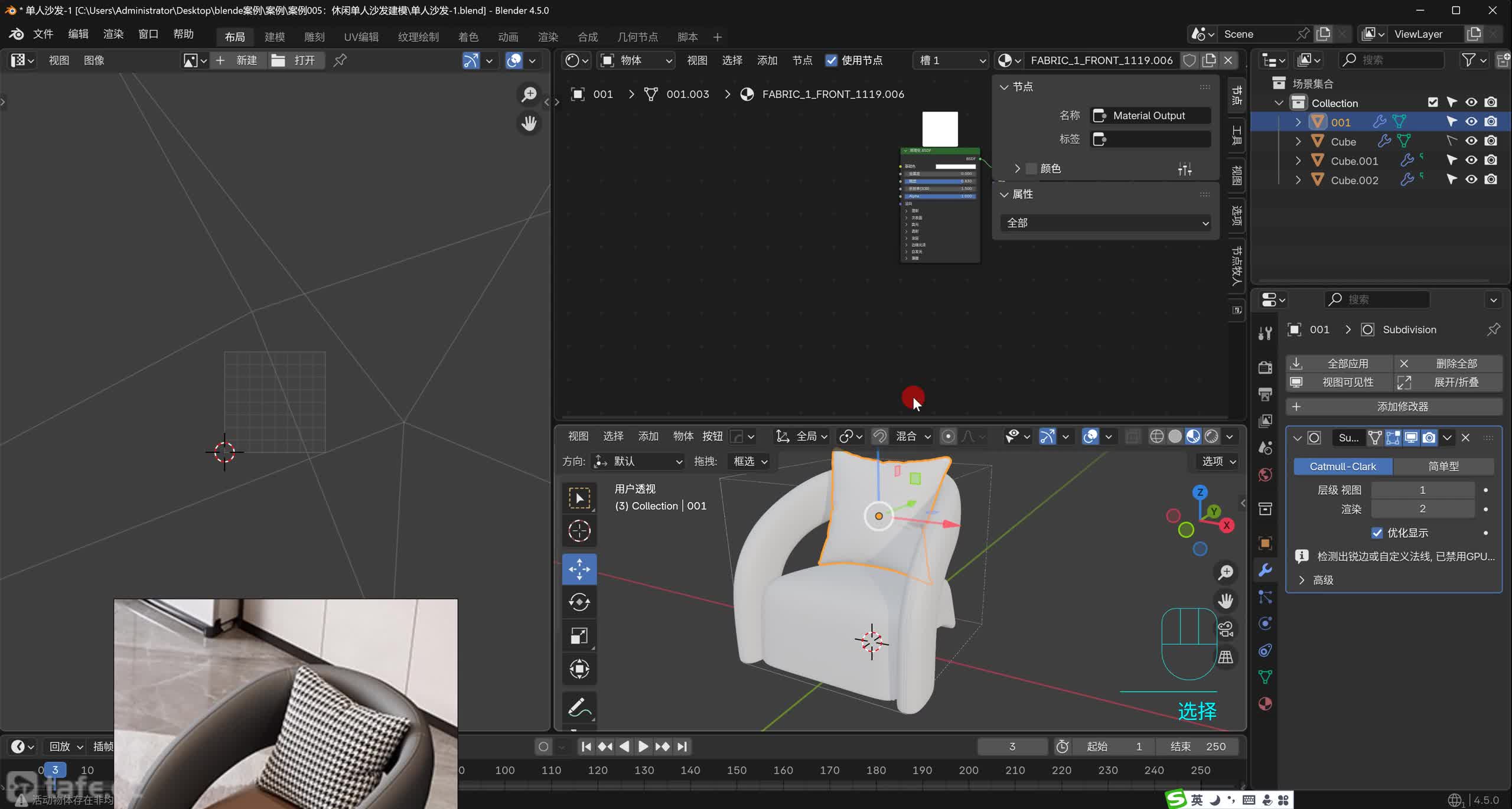Viewport: 1512px width, 809px height.
Task: Switch viewport to rendered shading mode
Action: coord(1211,436)
